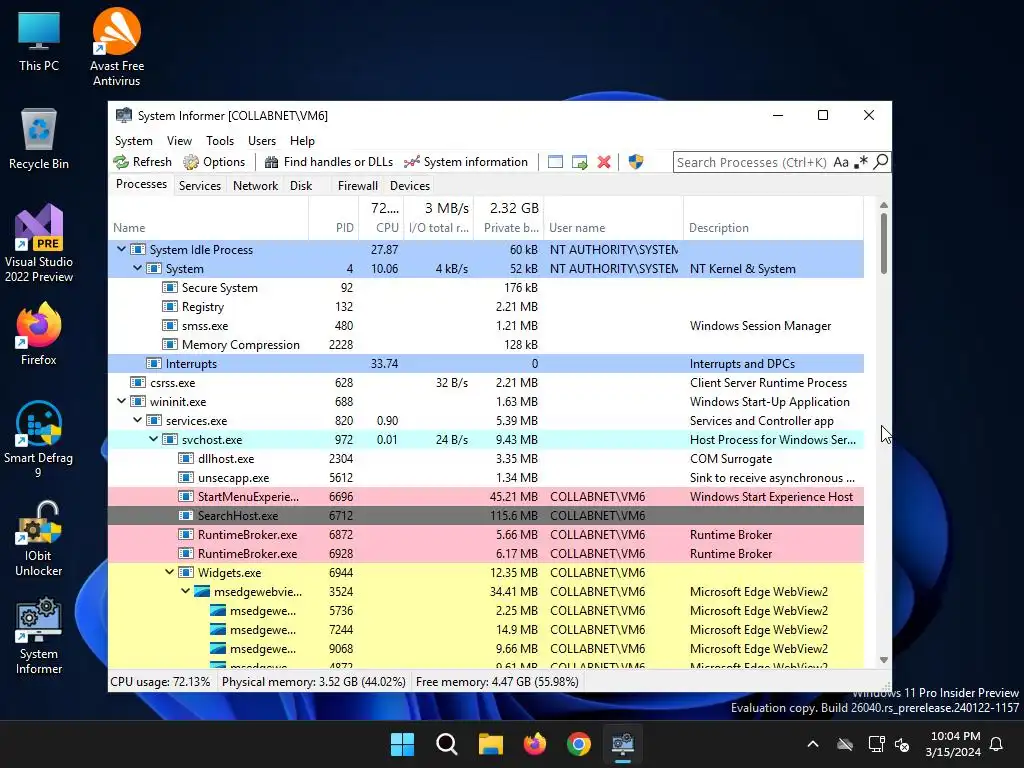
Task: Select Visual Studio 2022 Preview desktop icon
Action: (39, 243)
